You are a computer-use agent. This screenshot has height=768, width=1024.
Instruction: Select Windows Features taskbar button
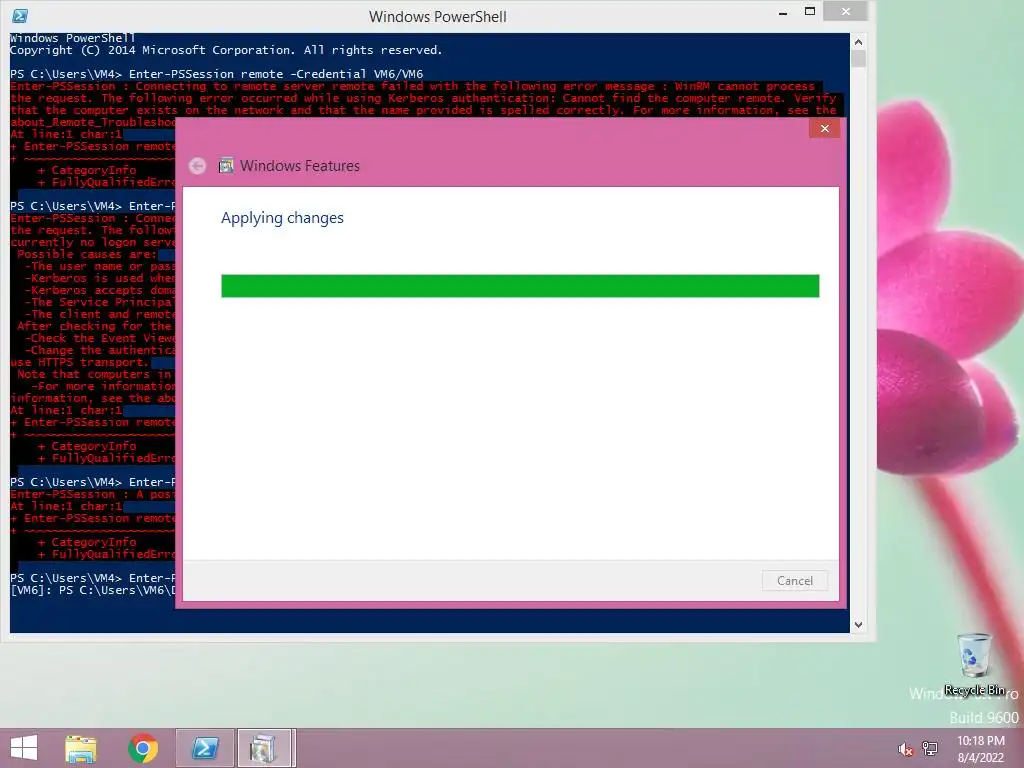click(x=264, y=748)
